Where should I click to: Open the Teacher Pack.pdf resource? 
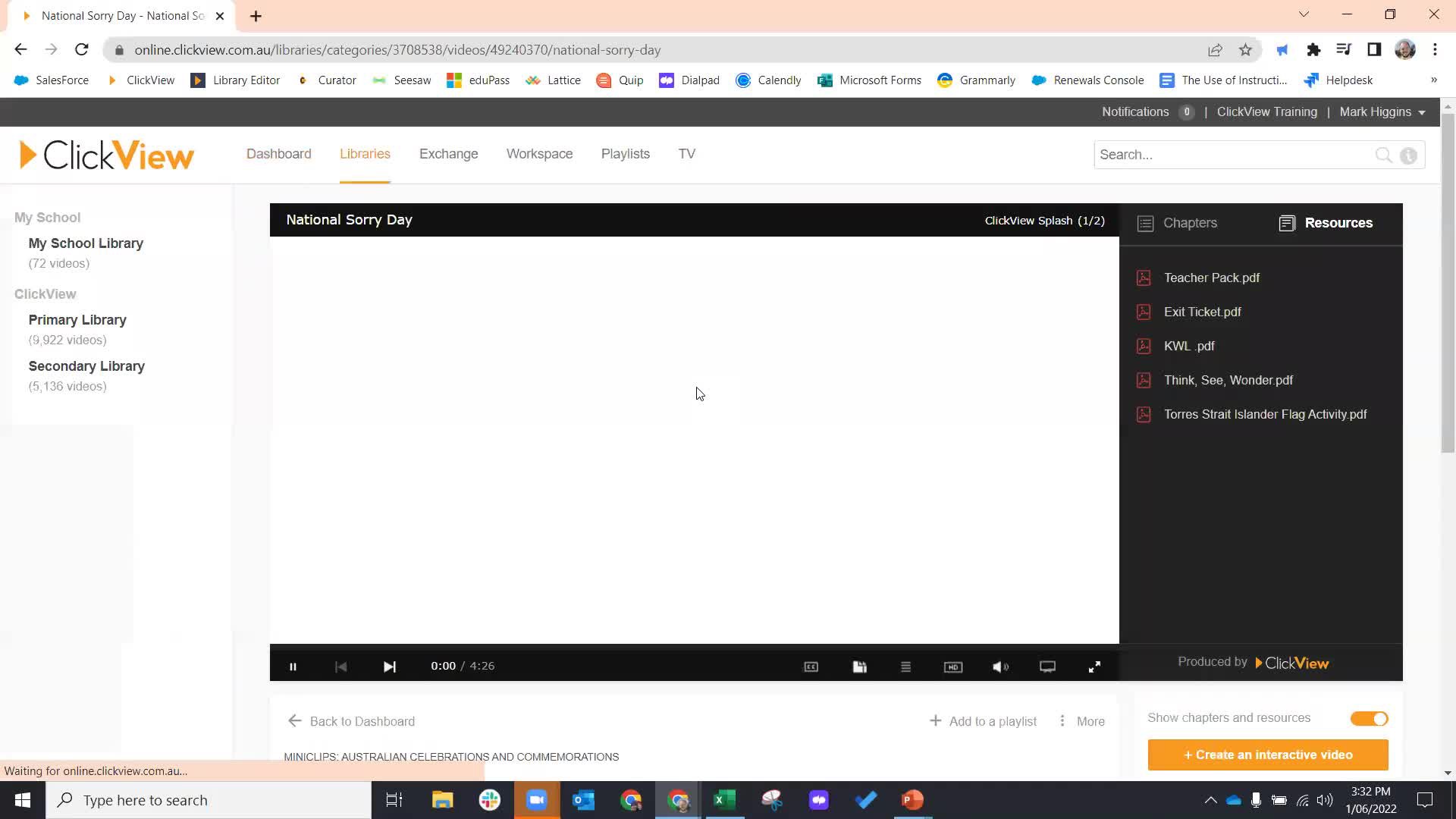click(1210, 278)
